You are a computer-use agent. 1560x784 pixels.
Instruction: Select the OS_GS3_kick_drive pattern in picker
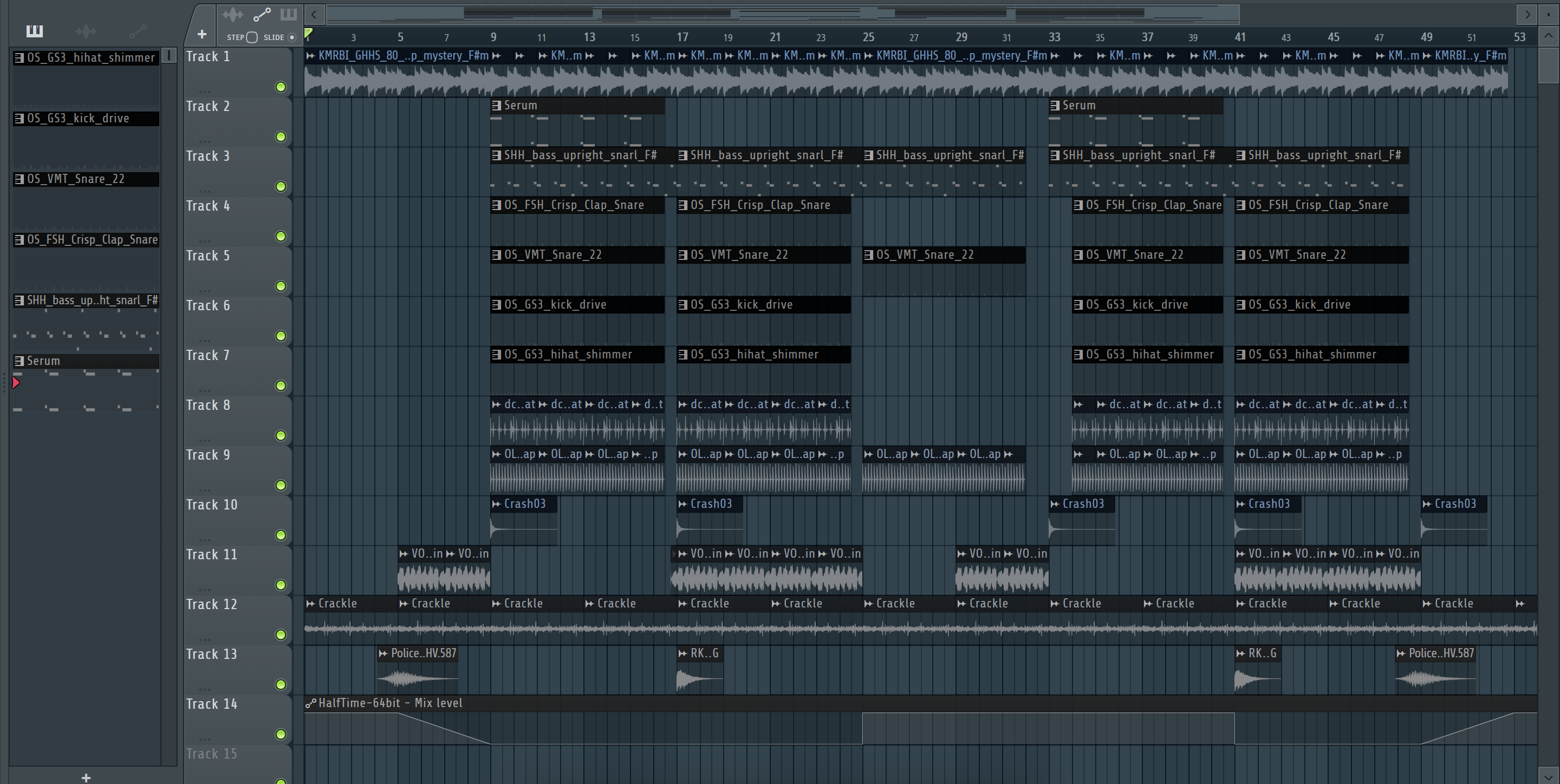pyautogui.click(x=86, y=118)
